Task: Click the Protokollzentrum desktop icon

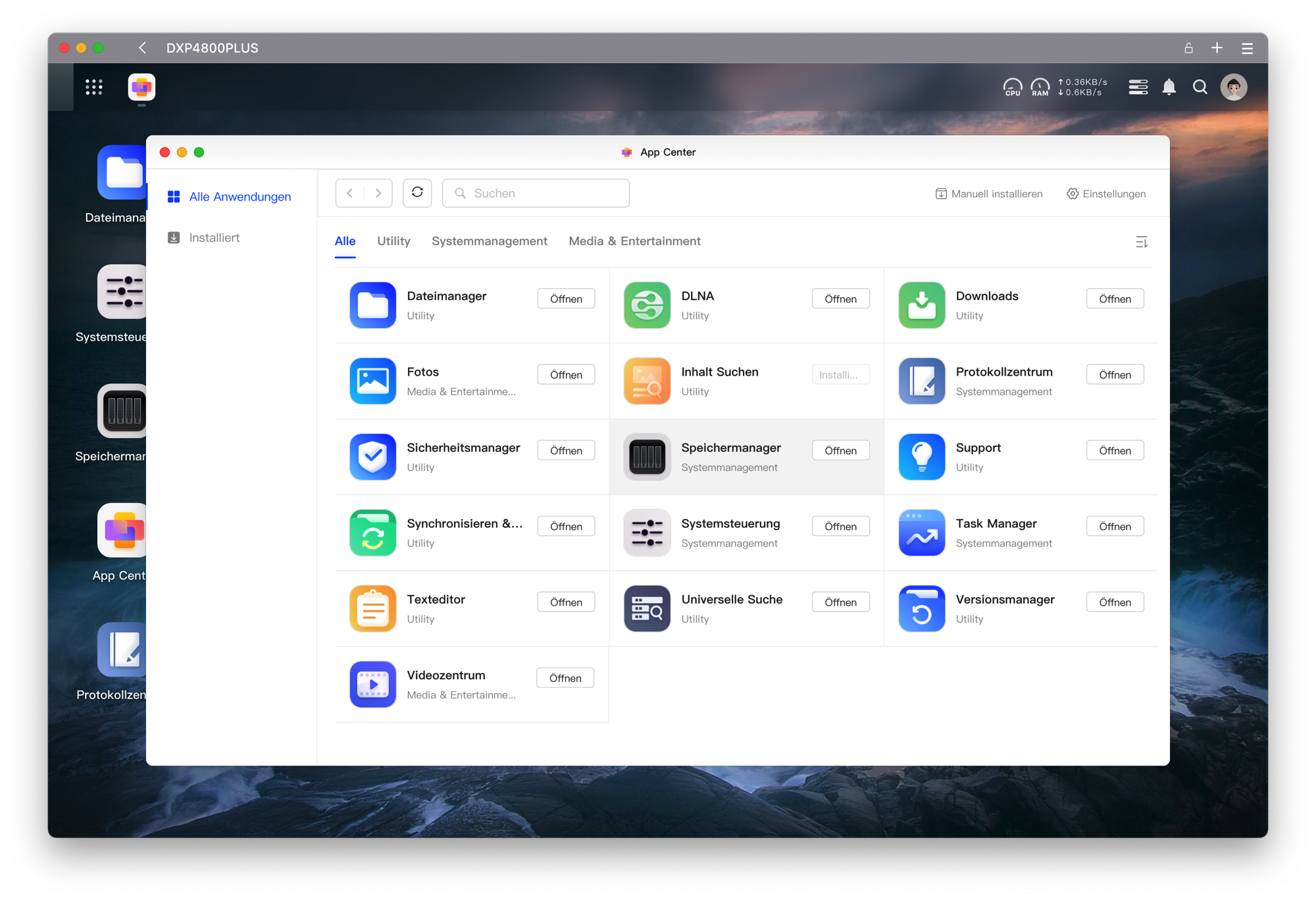Action: point(122,650)
